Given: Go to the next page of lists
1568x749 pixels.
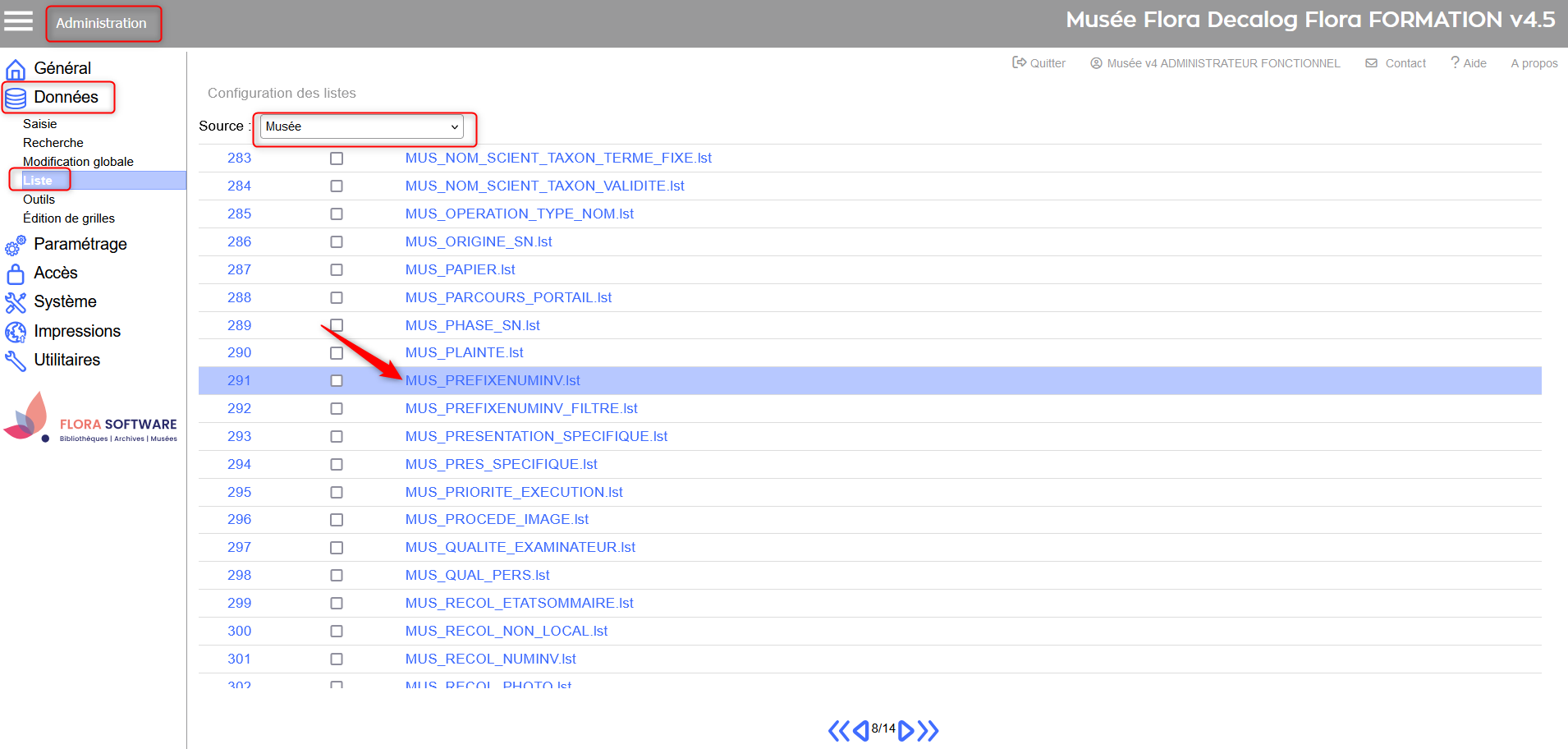Looking at the screenshot, I should [906, 730].
